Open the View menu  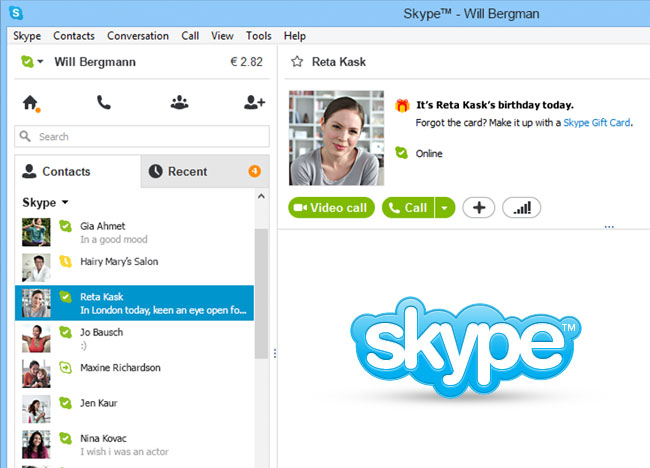[222, 36]
